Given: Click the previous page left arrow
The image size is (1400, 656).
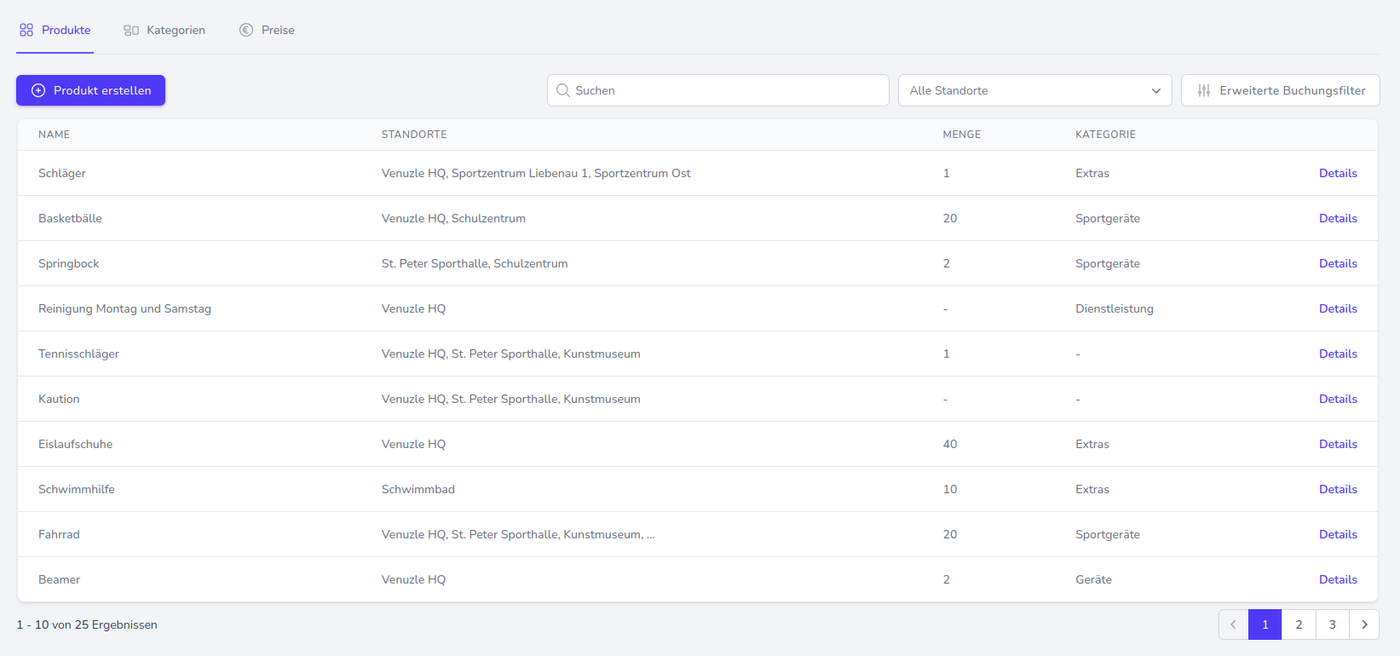Looking at the screenshot, I should tap(1233, 625).
